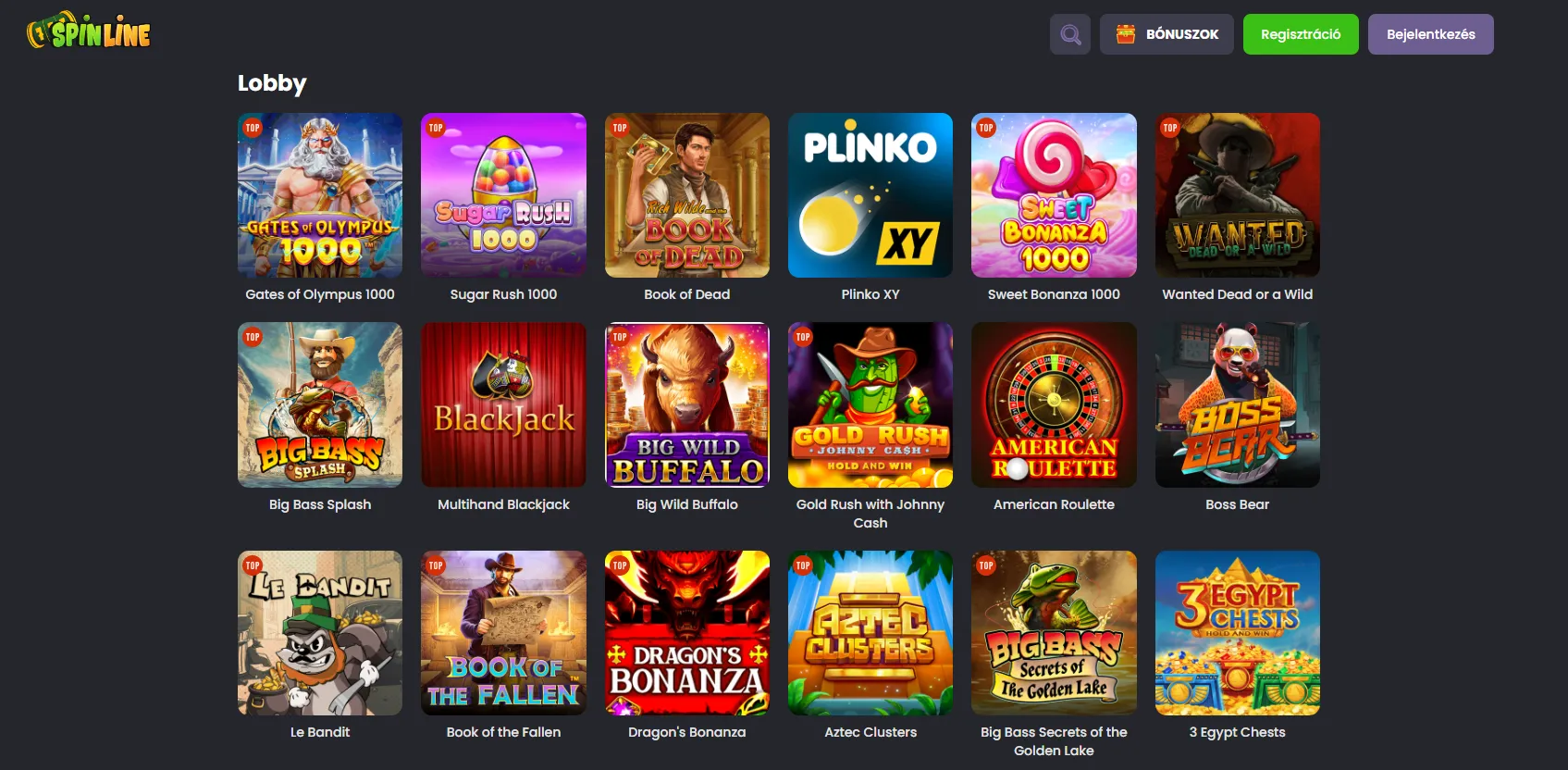Image resolution: width=1568 pixels, height=770 pixels.
Task: Open the 3 Egypt Chests thumbnail
Action: tap(1238, 633)
